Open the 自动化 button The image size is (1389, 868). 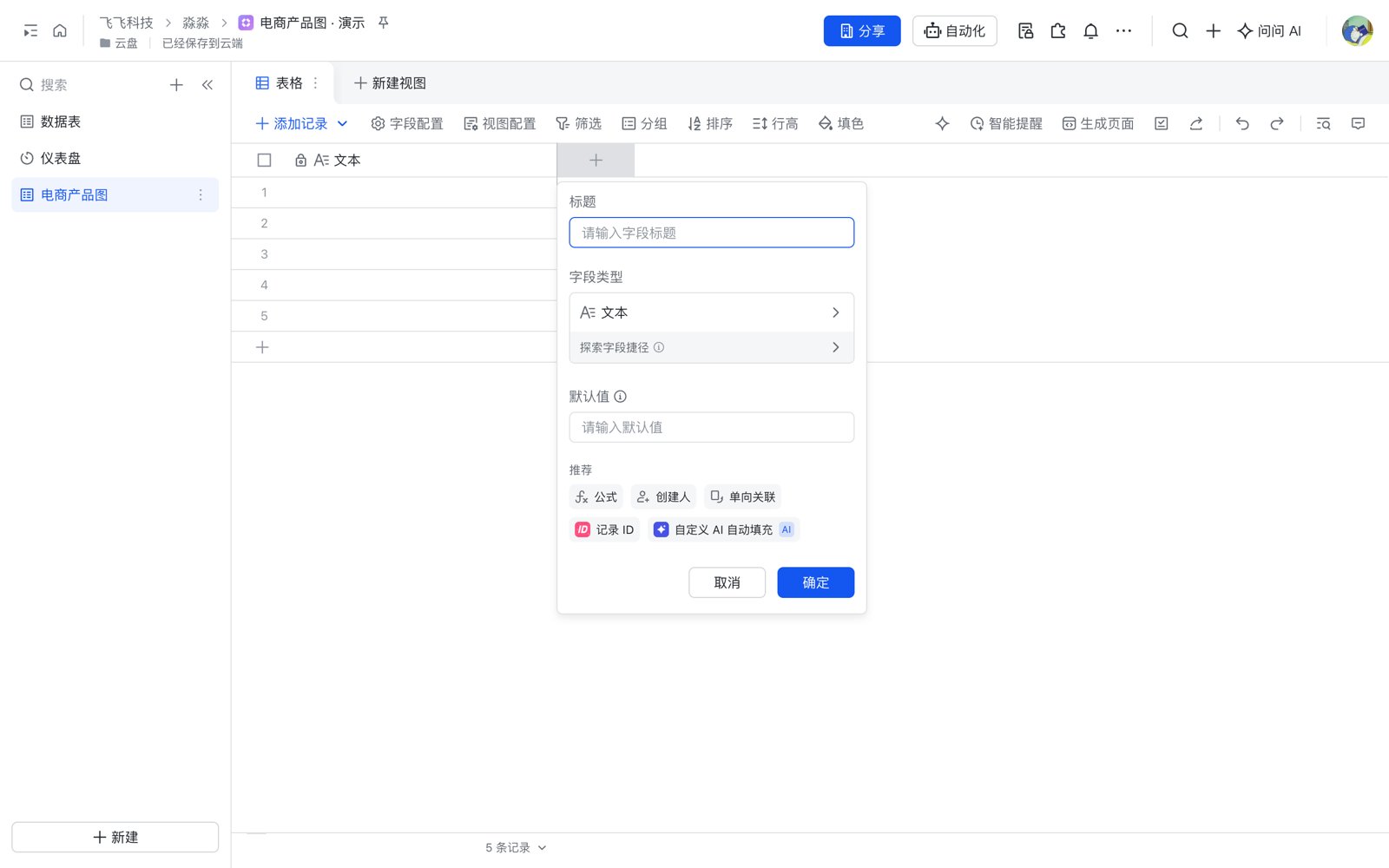point(954,30)
